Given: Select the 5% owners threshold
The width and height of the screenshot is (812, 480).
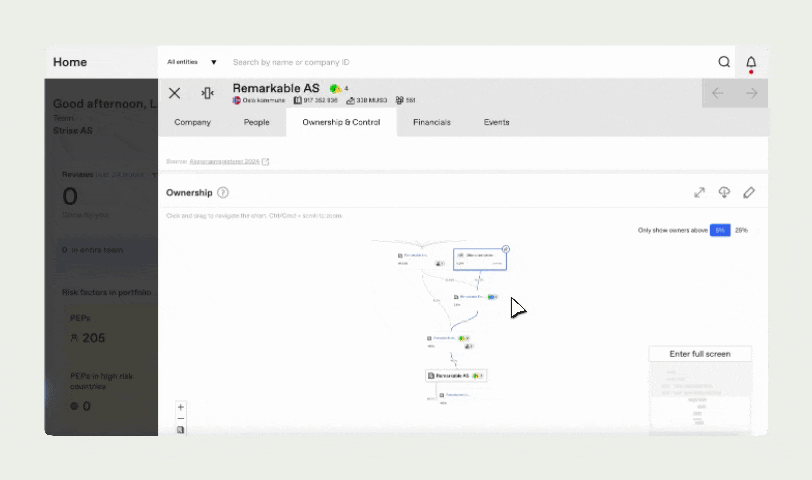Looking at the screenshot, I should click(720, 230).
